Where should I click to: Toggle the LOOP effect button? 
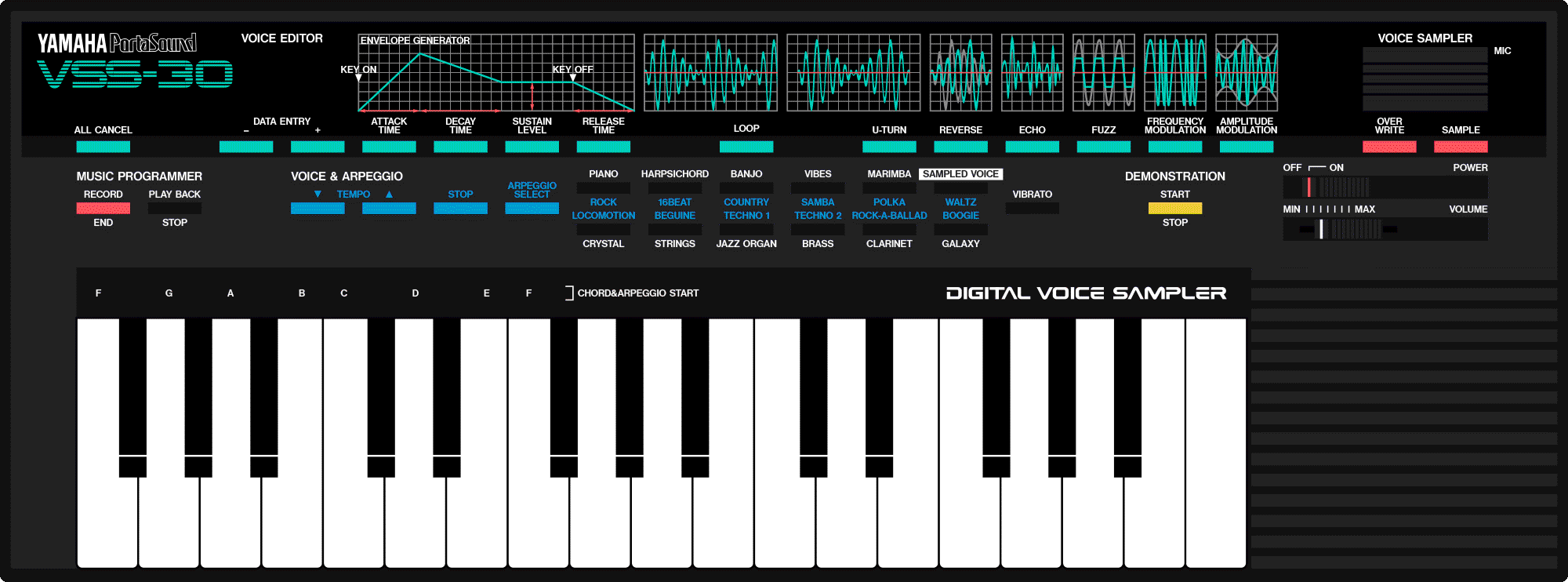tap(746, 147)
